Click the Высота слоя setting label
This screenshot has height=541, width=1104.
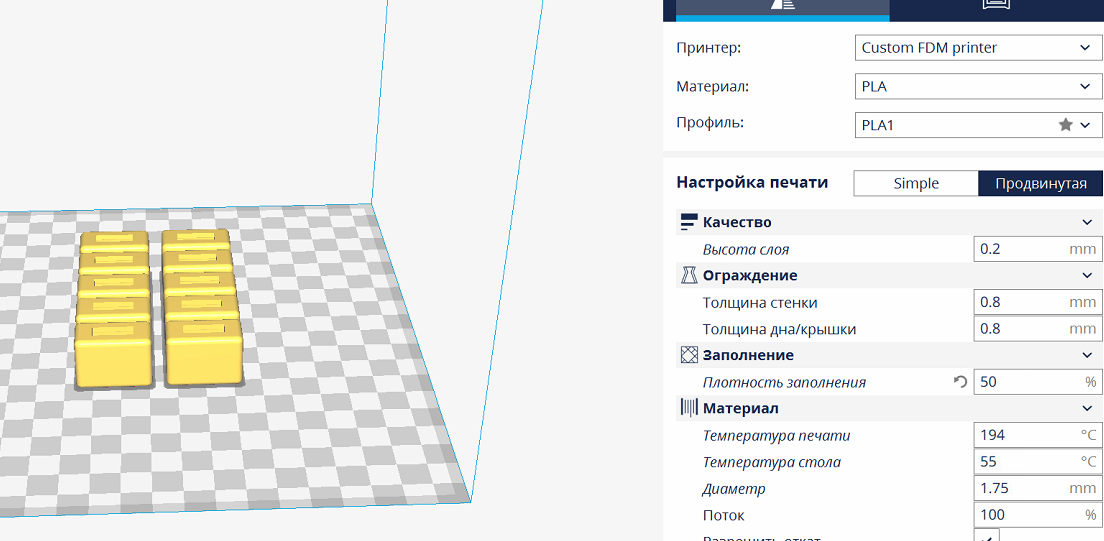pos(746,249)
